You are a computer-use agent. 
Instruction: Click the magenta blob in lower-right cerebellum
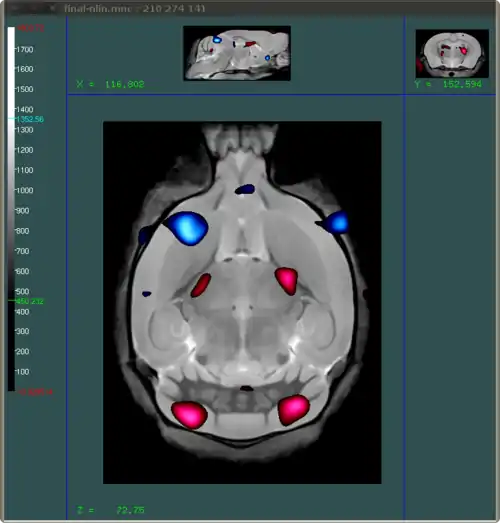pyautogui.click(x=294, y=410)
